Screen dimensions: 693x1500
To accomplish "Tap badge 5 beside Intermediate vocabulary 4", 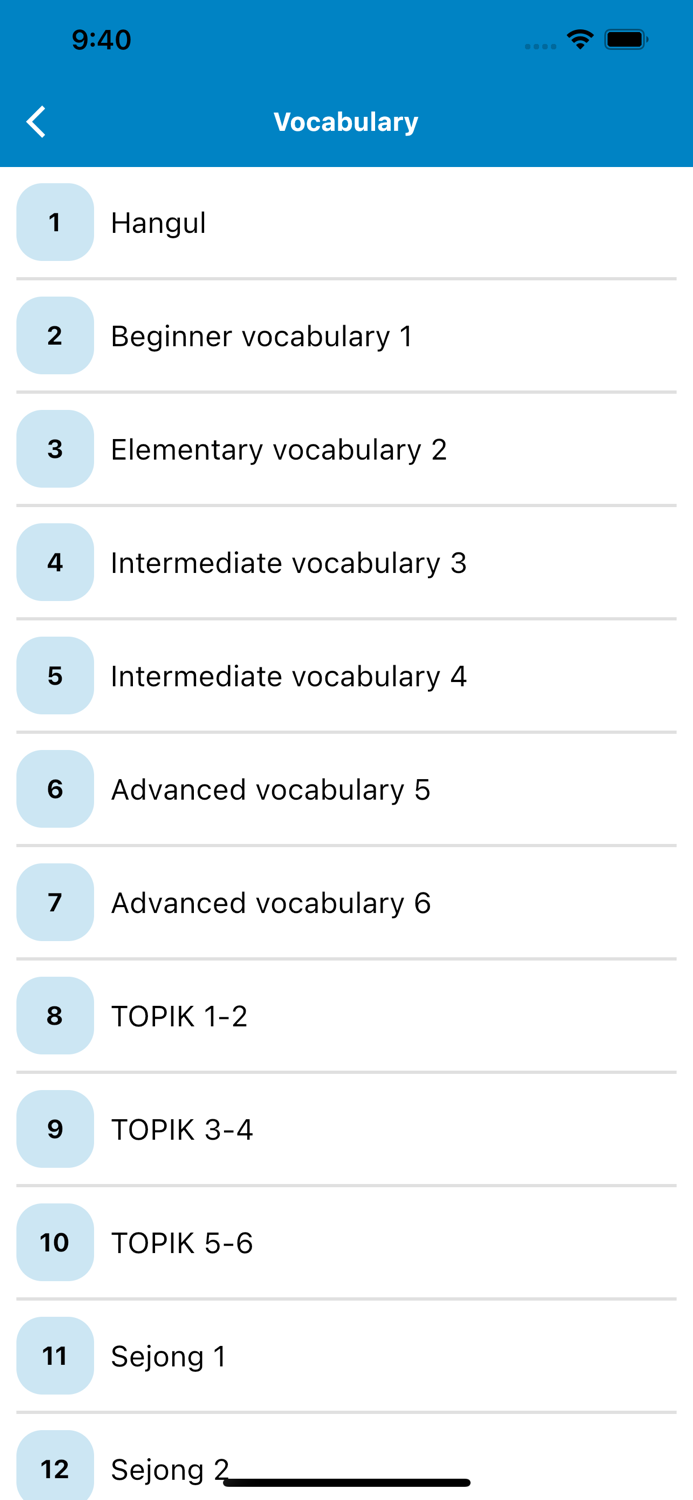I will (55, 676).
